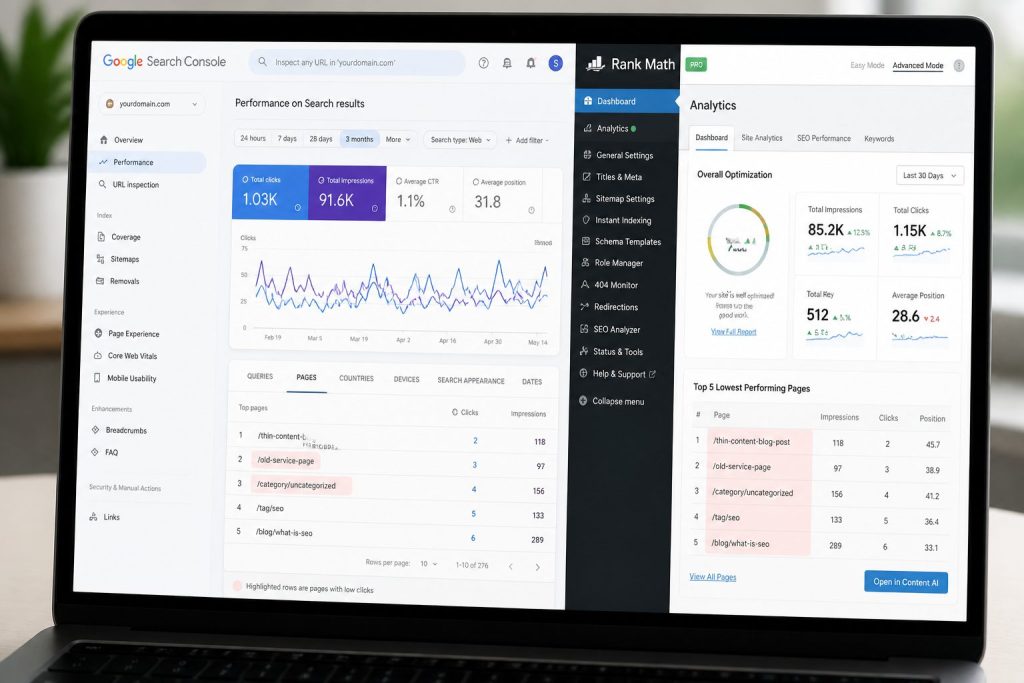The width and height of the screenshot is (1024, 683).
Task: Open the user account avatar
Action: (x=556, y=63)
